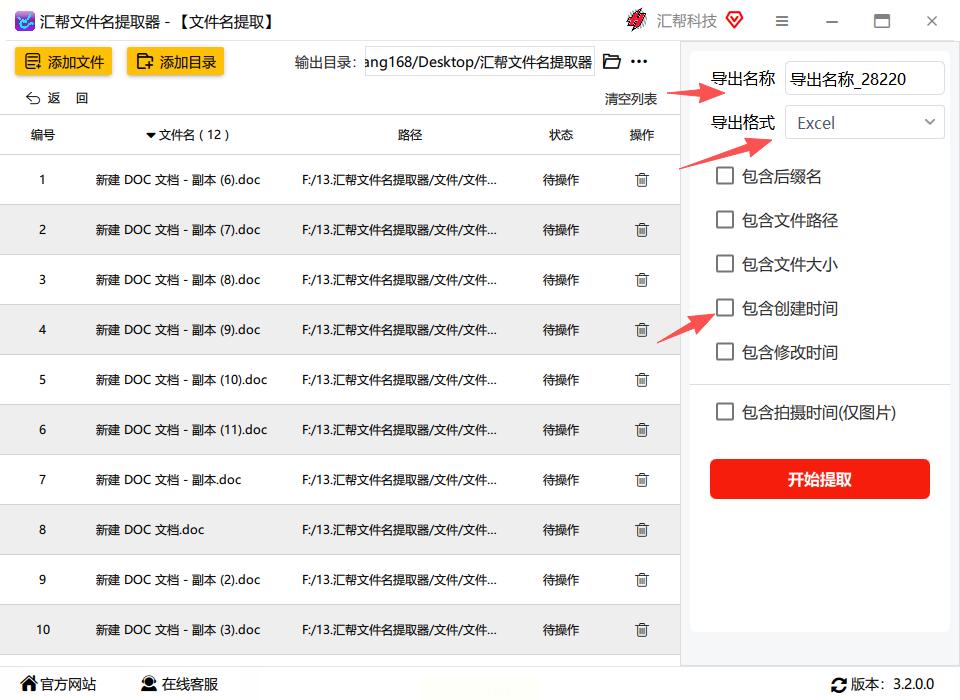Enable the 包含后缀名 checkbox
The width and height of the screenshot is (960, 700).
(x=725, y=176)
